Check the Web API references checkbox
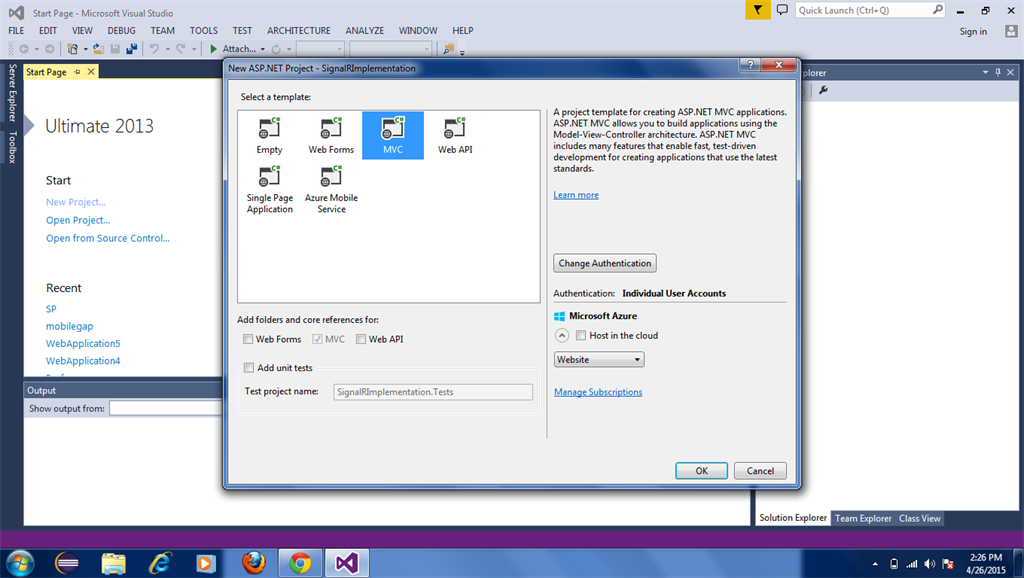1024x578 pixels. (360, 339)
